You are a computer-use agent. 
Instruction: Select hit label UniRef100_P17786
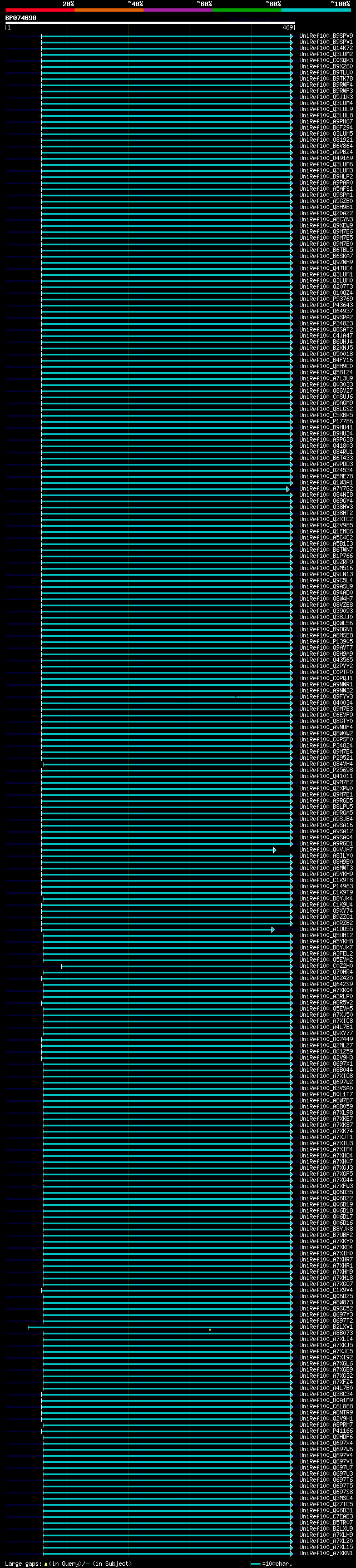[326, 421]
